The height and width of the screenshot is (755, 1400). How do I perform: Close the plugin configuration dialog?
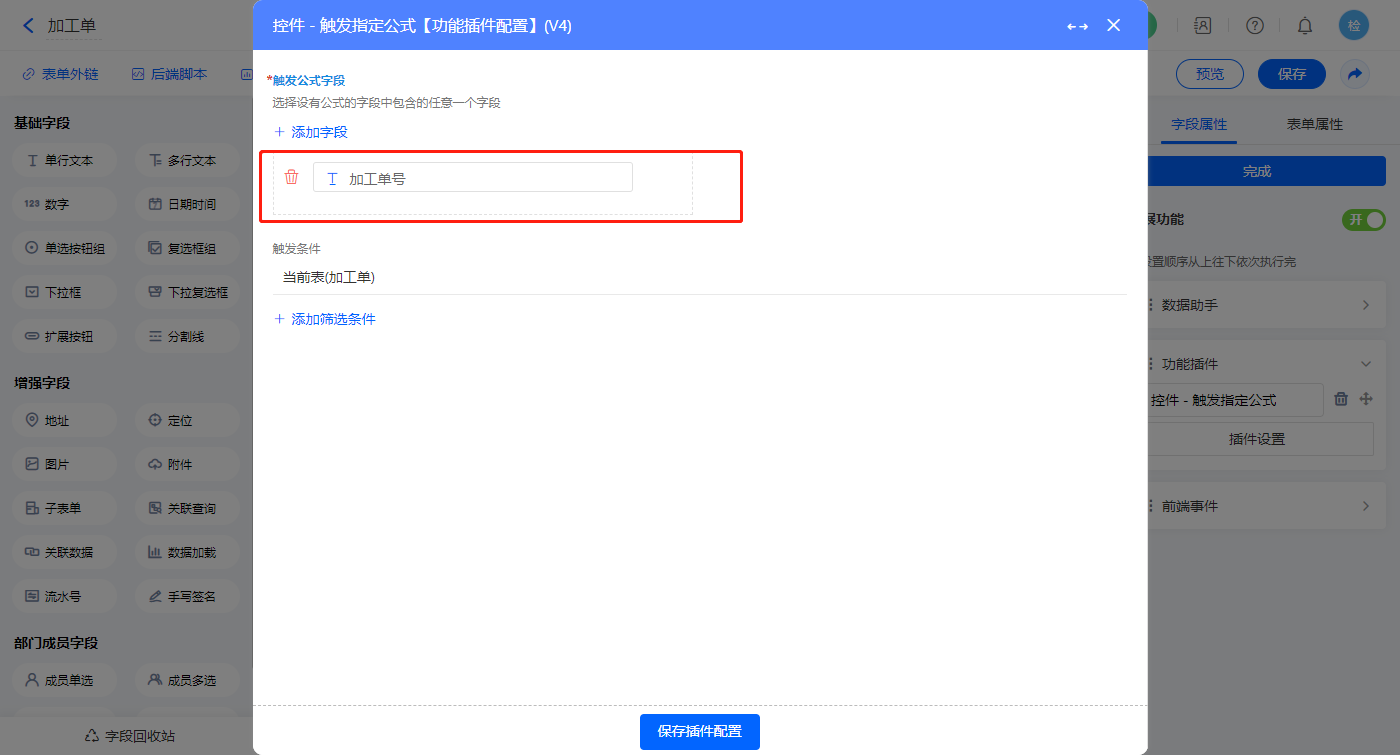pyautogui.click(x=1113, y=26)
